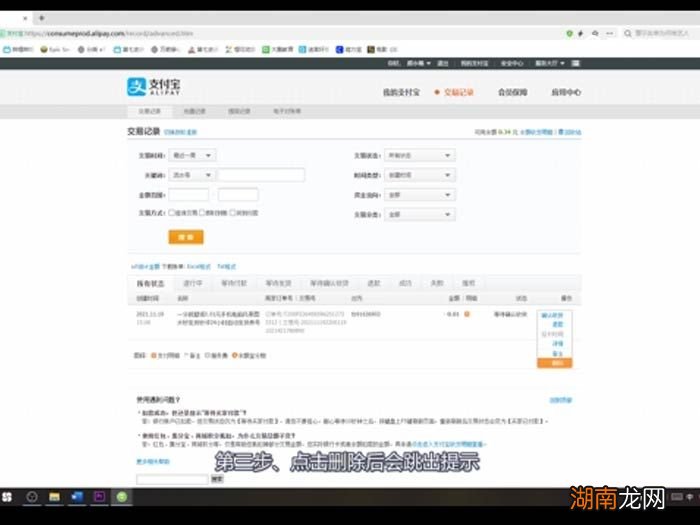Open File Explorer from the taskbar
The height and width of the screenshot is (525, 700).
[54, 497]
